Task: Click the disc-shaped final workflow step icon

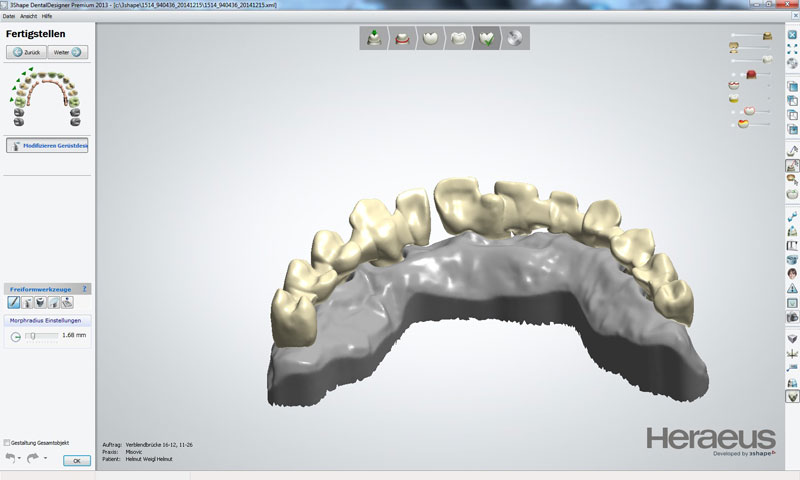Action: pyautogui.click(x=515, y=38)
